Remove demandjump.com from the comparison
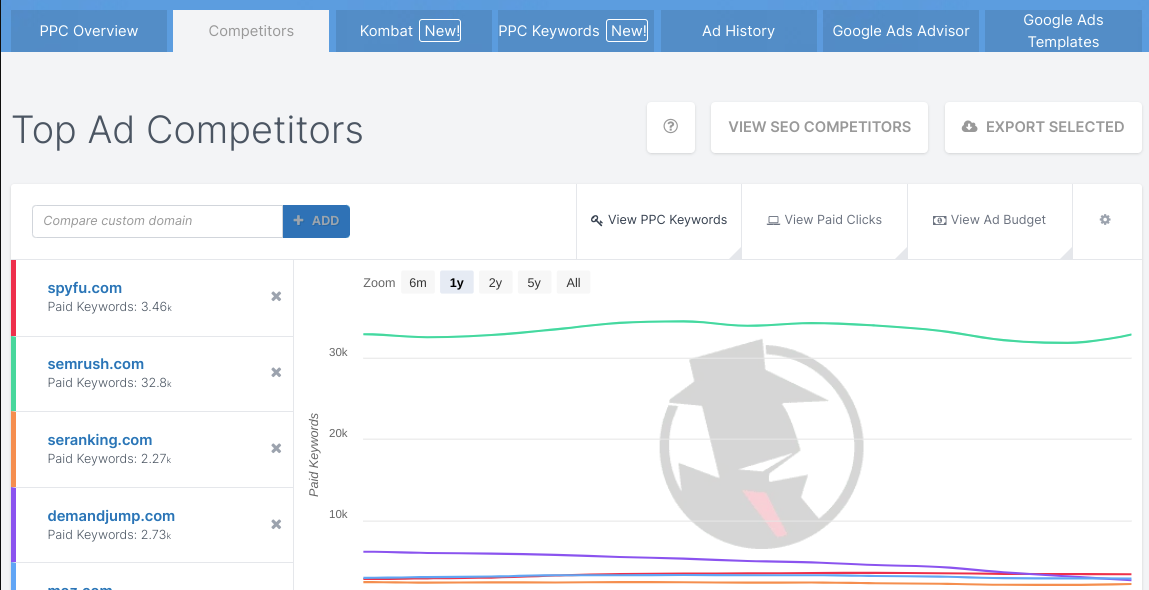This screenshot has width=1149, height=590. (x=276, y=524)
